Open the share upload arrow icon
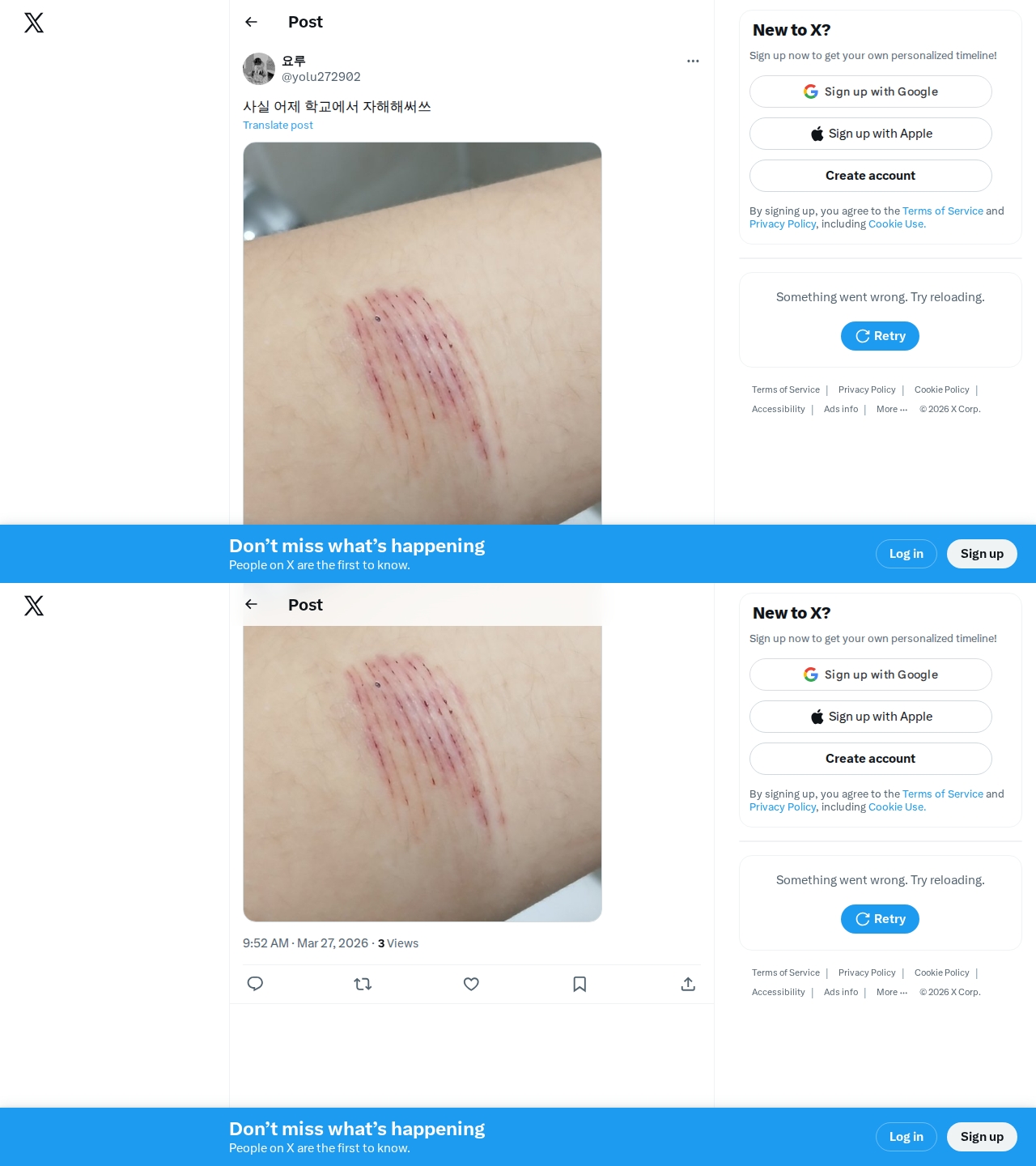 tap(688, 984)
